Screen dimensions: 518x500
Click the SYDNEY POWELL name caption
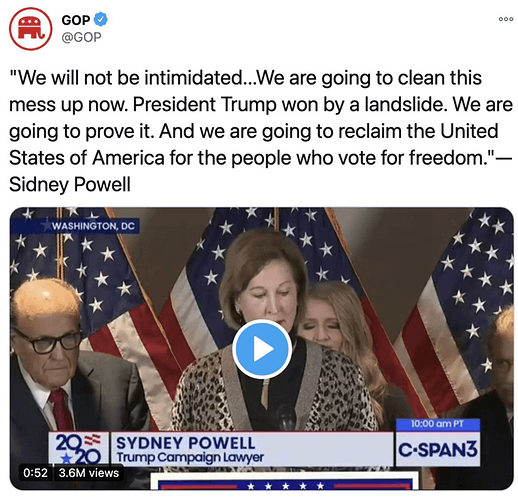[185, 443]
